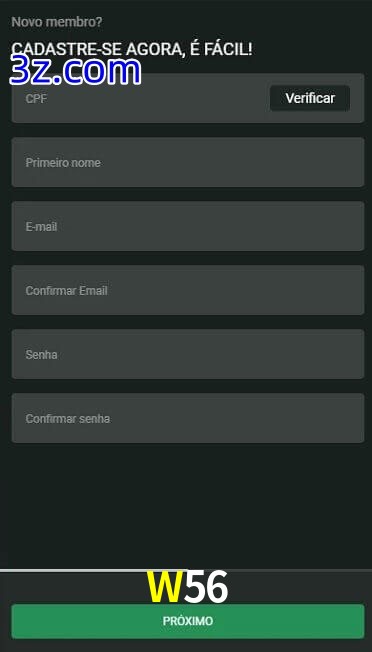Image resolution: width=372 pixels, height=652 pixels.
Task: Focus the Confirmar Email field
Action: click(188, 290)
